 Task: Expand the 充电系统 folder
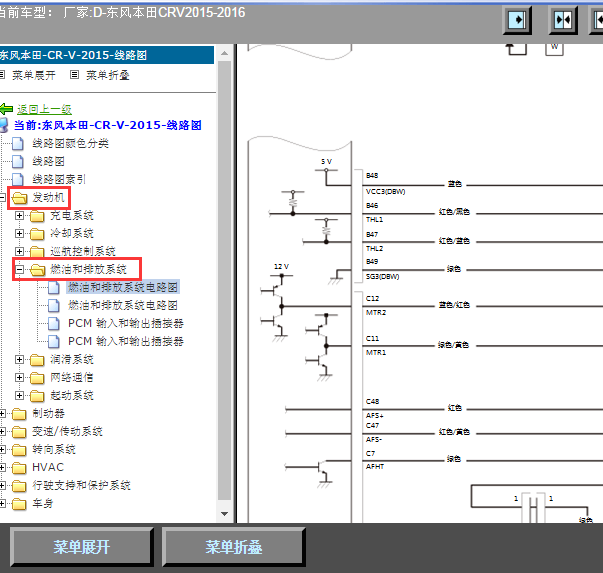[19, 215]
